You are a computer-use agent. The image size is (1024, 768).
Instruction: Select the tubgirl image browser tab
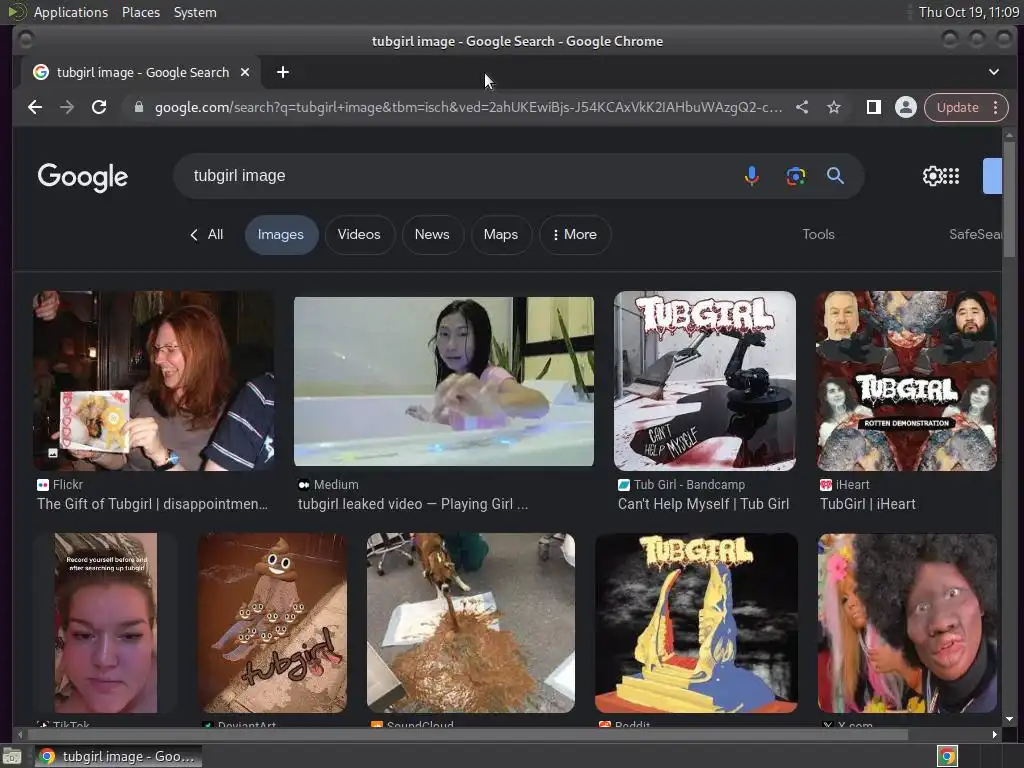(141, 72)
